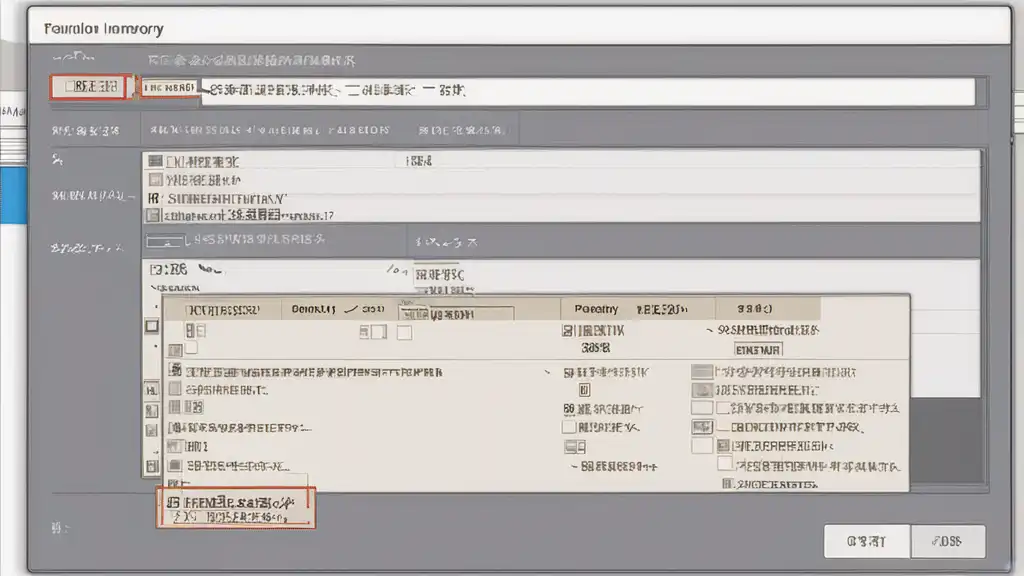The height and width of the screenshot is (576, 1024).
Task: Click the red-outlined button at top left
Action: point(91,87)
